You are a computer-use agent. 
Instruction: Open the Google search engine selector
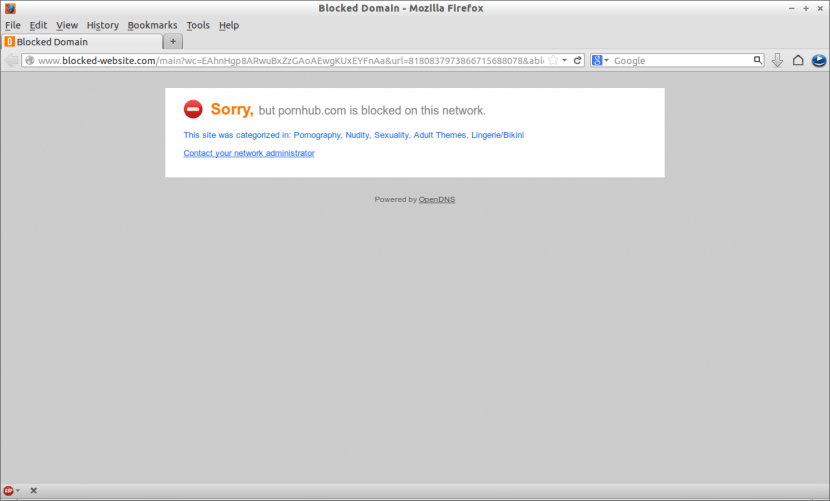pos(600,60)
